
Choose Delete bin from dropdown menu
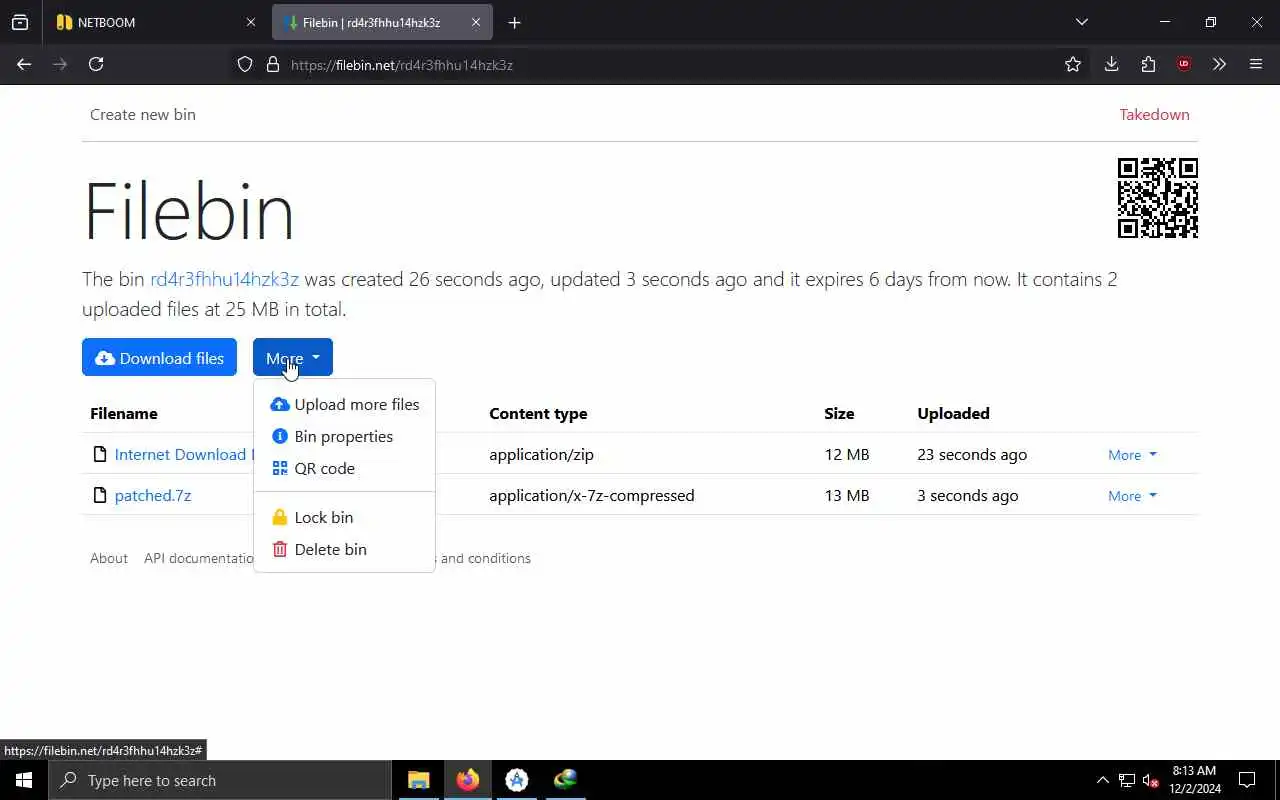[345, 549]
